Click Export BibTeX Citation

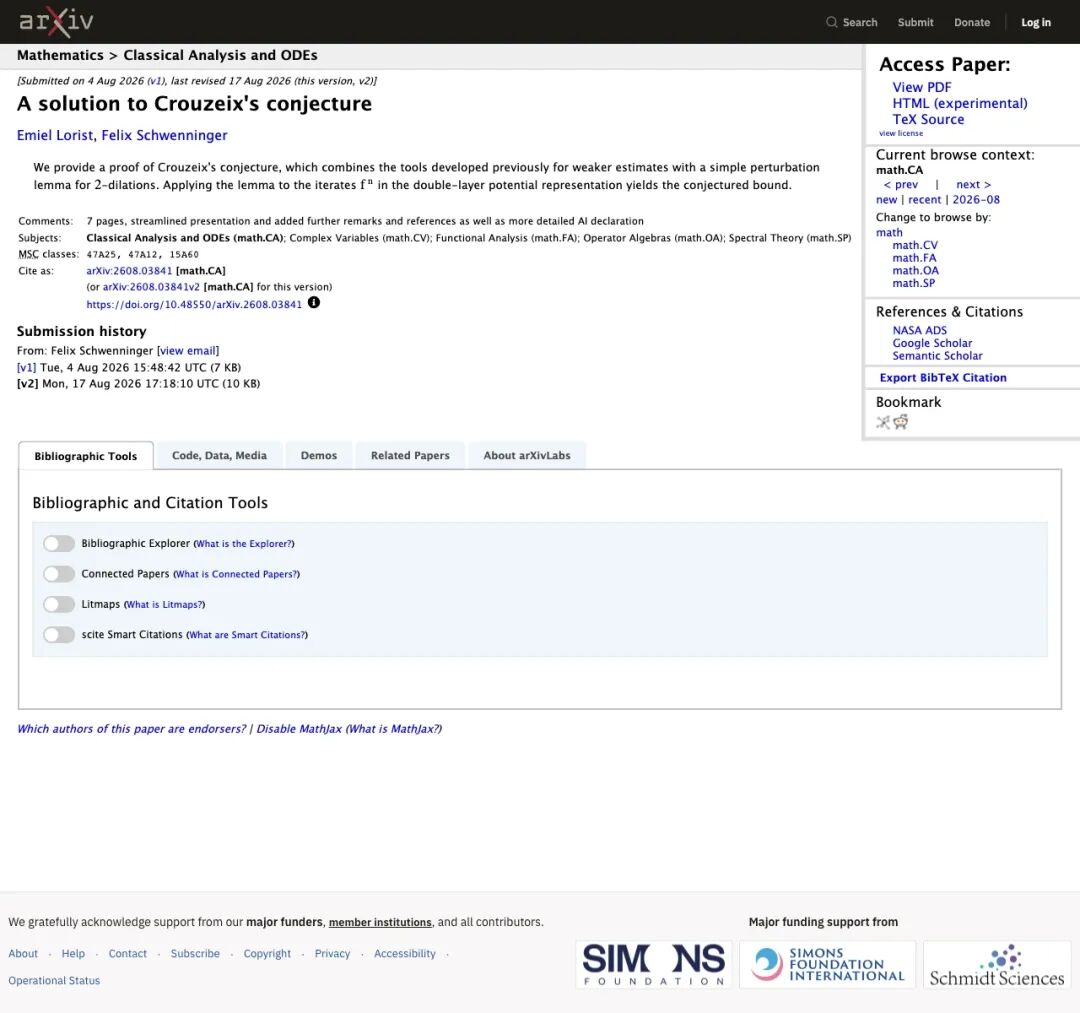click(943, 377)
